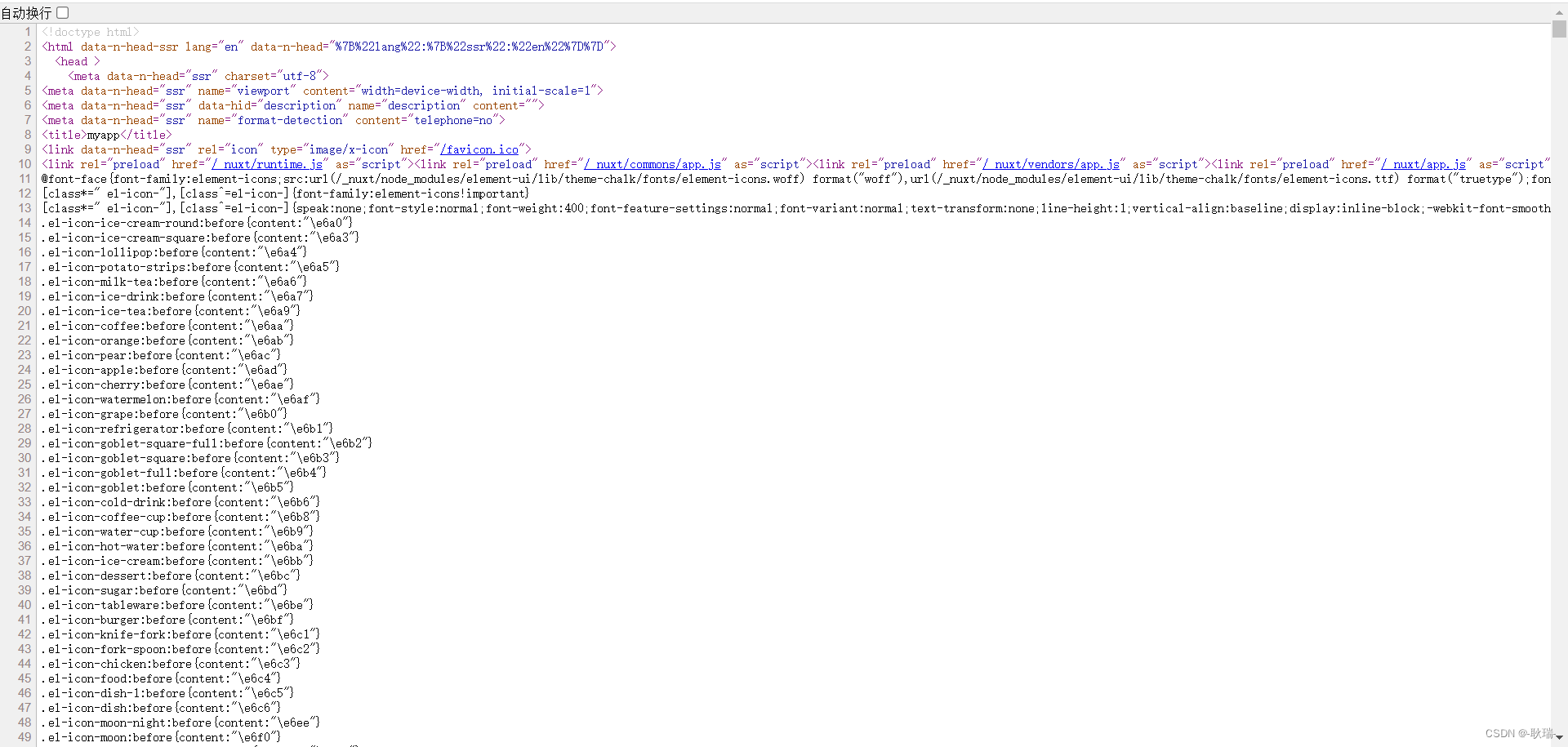Image resolution: width=1568 pixels, height=747 pixels.
Task: Click the el-icon-lollipop rule line
Action: point(174,252)
